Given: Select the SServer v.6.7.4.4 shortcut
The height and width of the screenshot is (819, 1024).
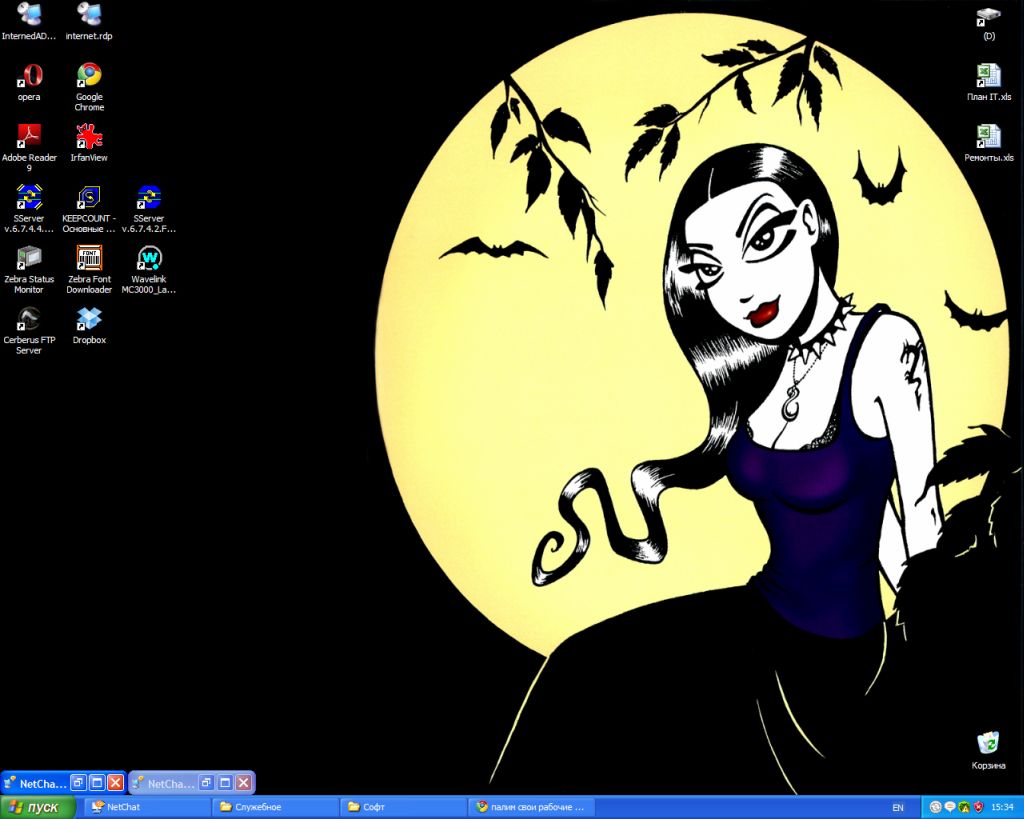Looking at the screenshot, I should [x=29, y=208].
